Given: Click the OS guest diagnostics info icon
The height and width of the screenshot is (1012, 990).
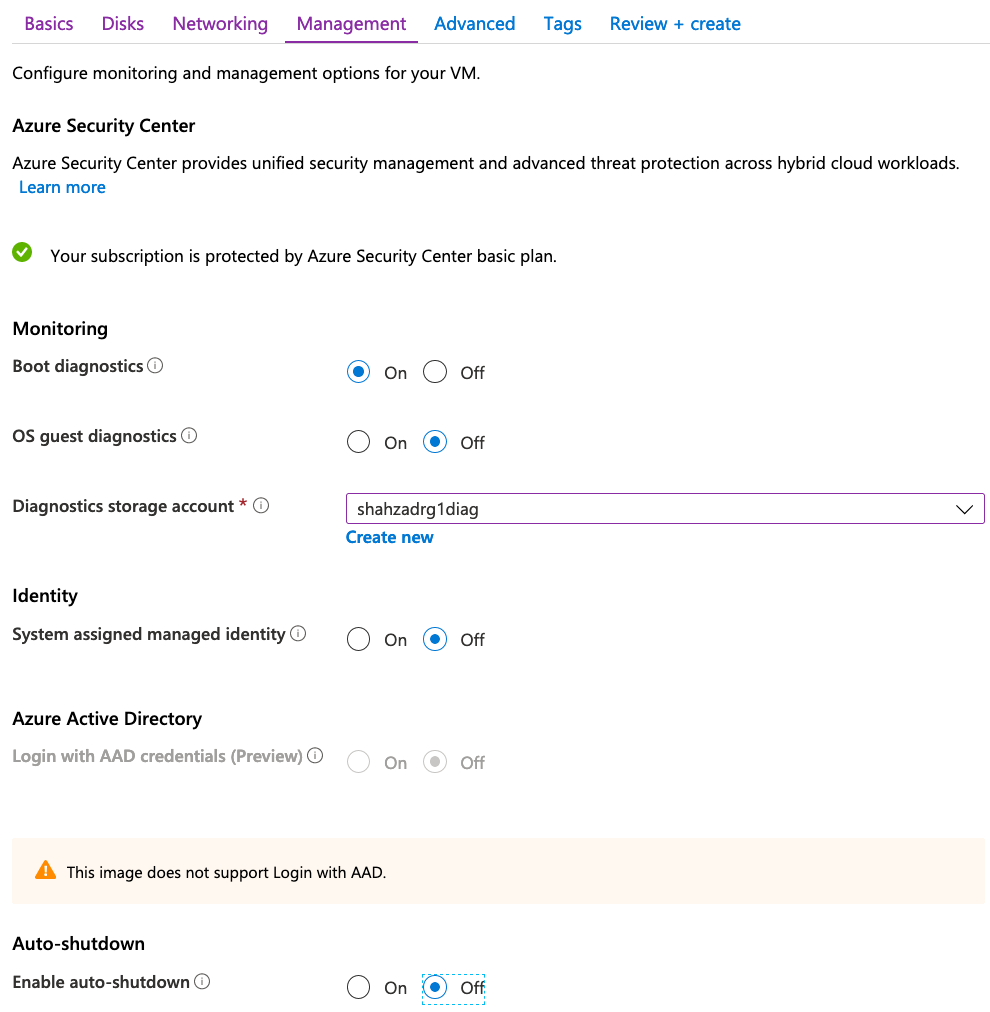Looking at the screenshot, I should pos(190,435).
